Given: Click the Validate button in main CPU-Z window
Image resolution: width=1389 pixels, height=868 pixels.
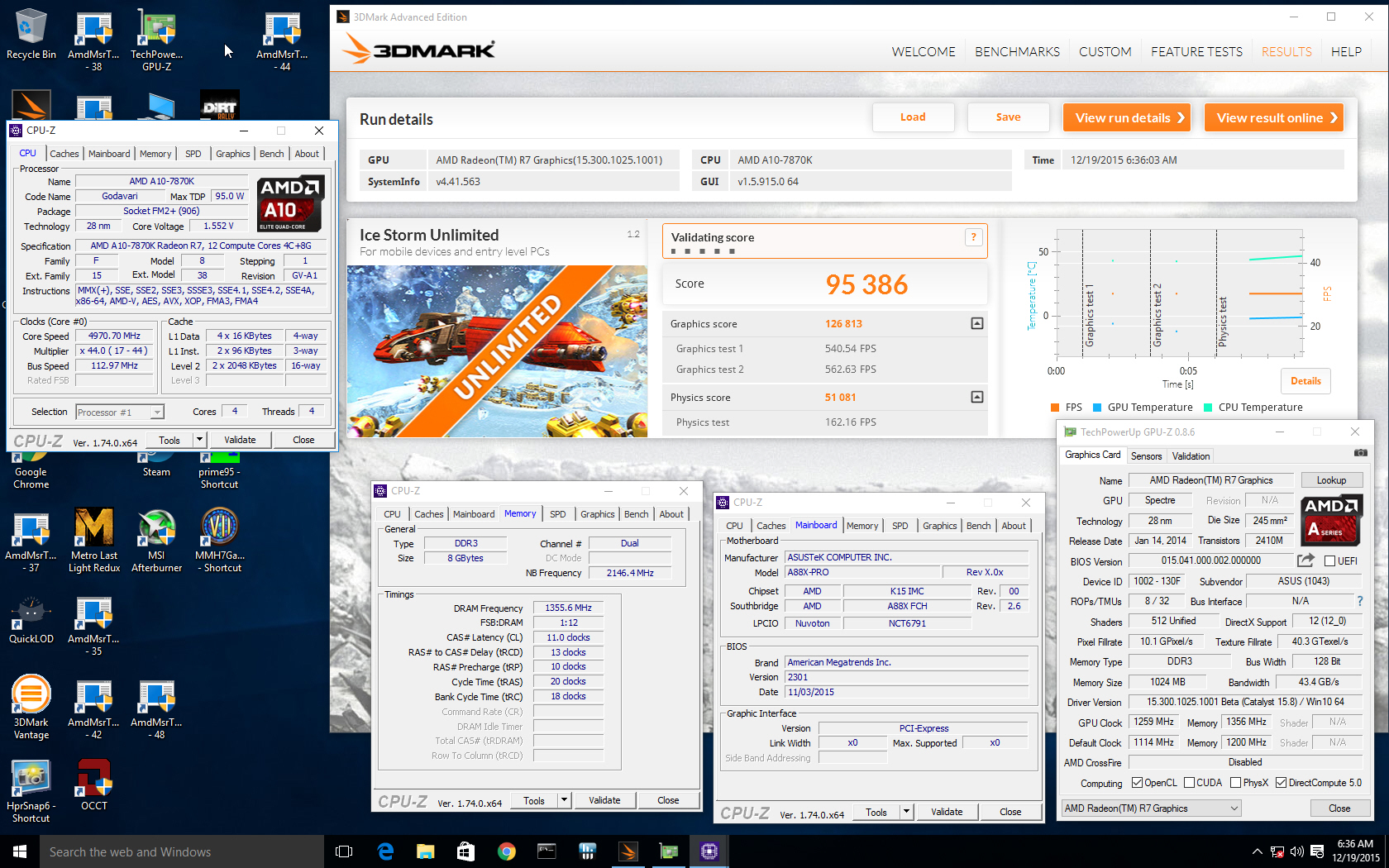Looking at the screenshot, I should (240, 440).
